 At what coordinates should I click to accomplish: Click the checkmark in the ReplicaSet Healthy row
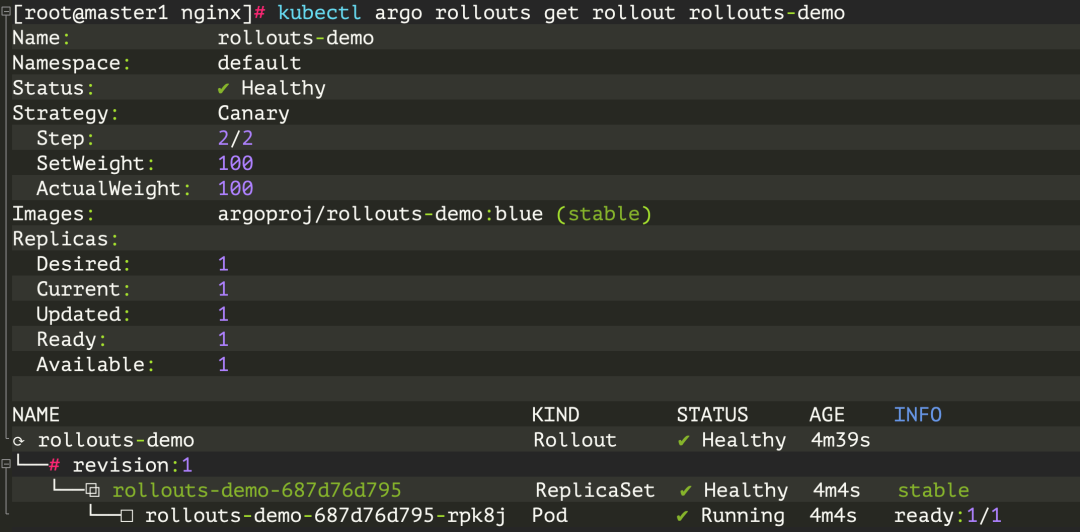(686, 491)
